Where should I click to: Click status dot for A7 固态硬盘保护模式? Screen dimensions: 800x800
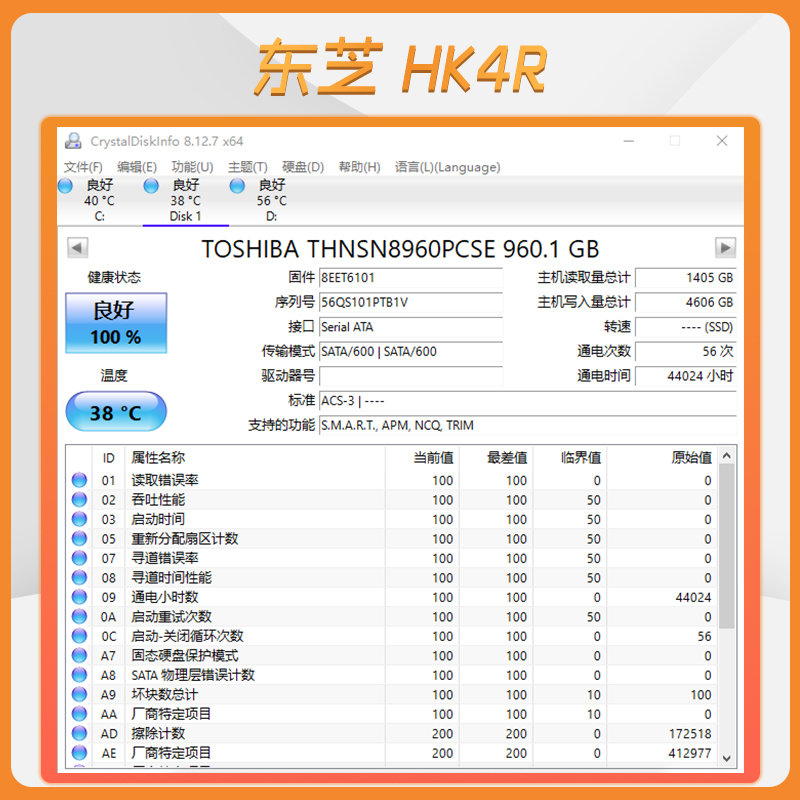79,655
